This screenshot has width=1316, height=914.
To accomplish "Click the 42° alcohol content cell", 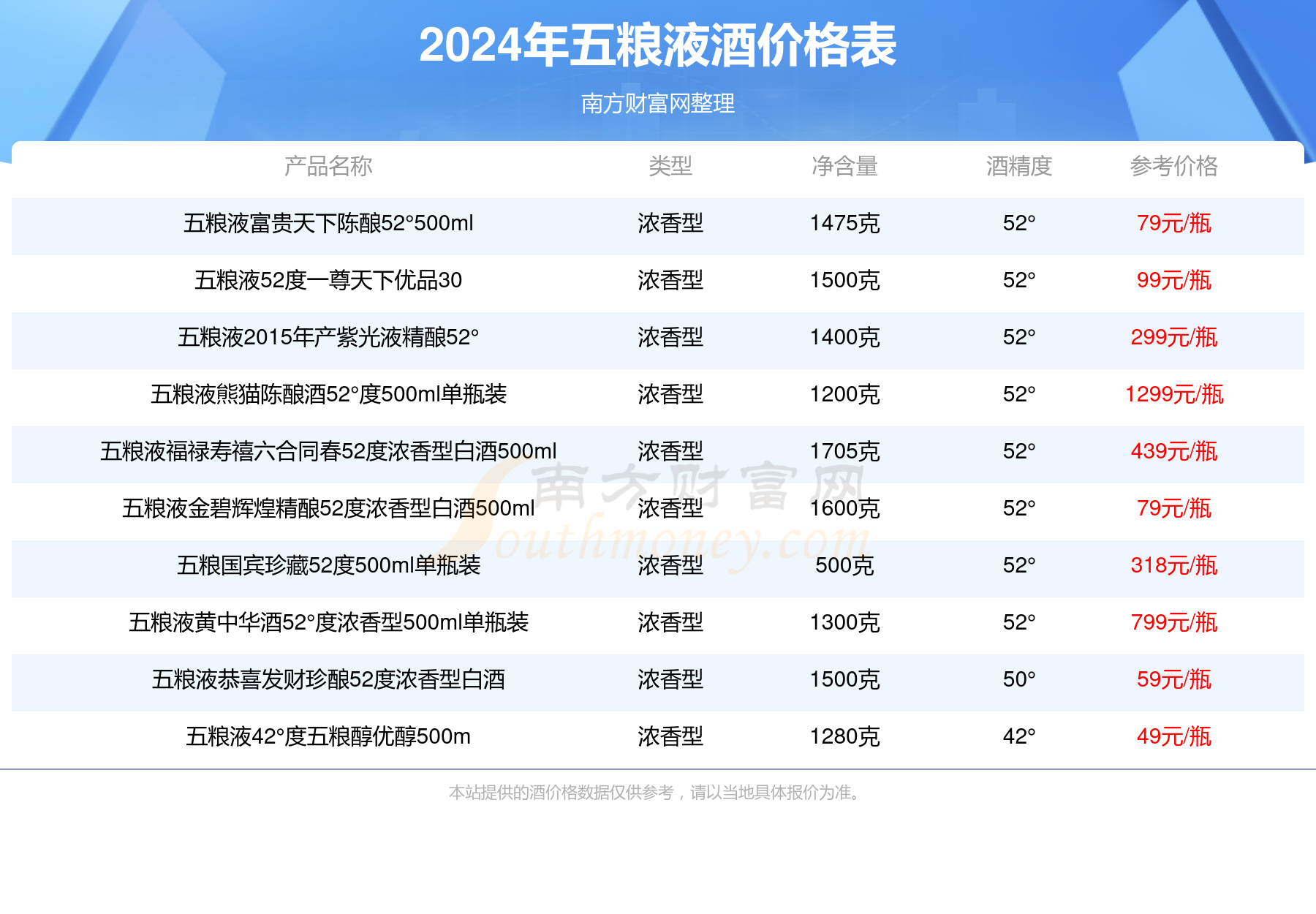I will point(1019,737).
